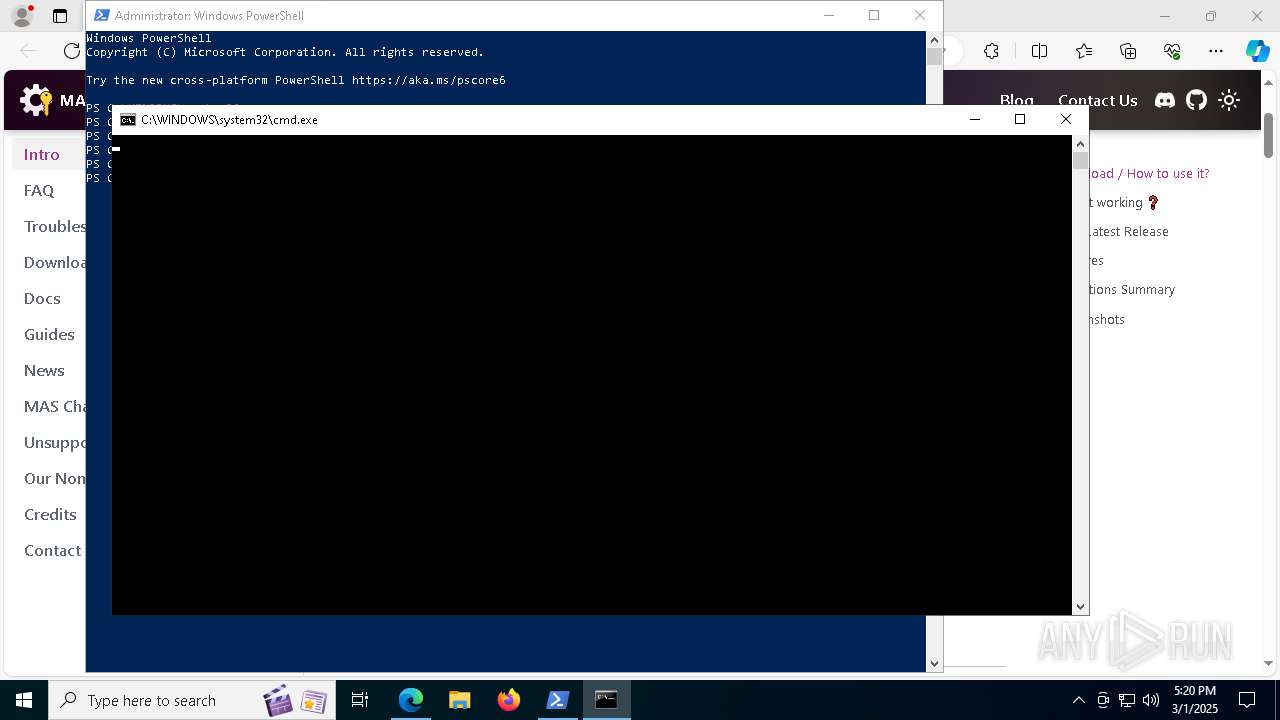Click PowerShell scrollbar up arrow
Image resolution: width=1280 pixels, height=720 pixels.
click(934, 40)
